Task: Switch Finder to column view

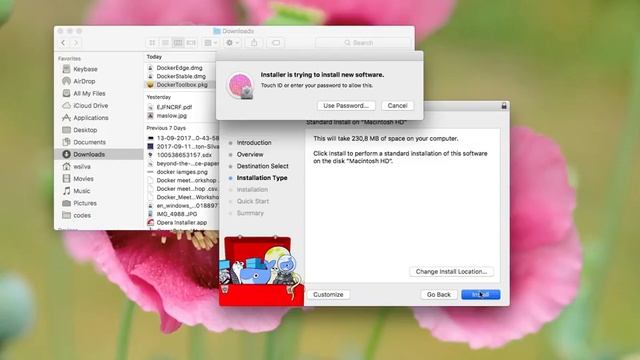Action: [178, 42]
